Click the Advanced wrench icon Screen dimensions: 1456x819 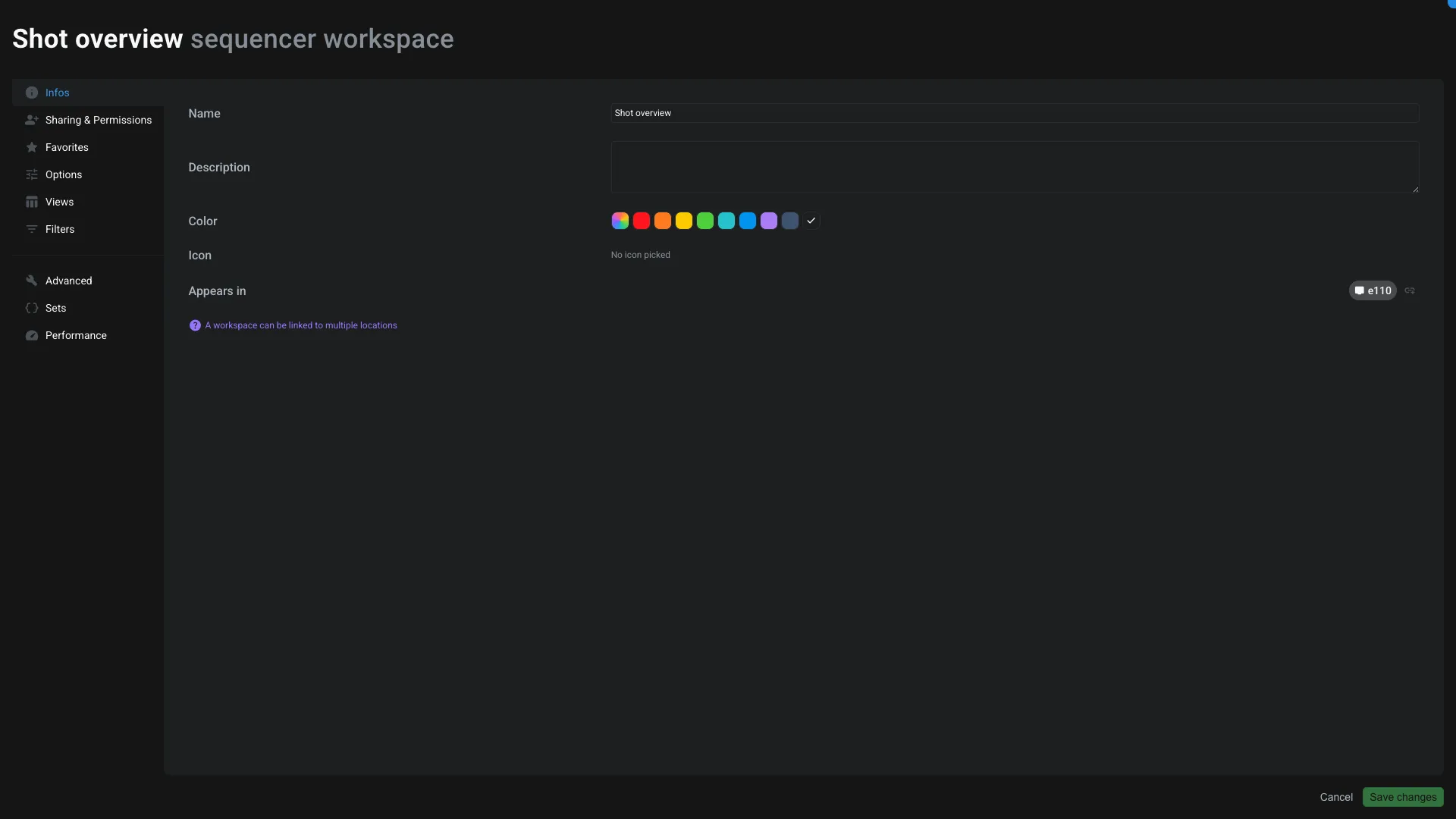coord(32,280)
